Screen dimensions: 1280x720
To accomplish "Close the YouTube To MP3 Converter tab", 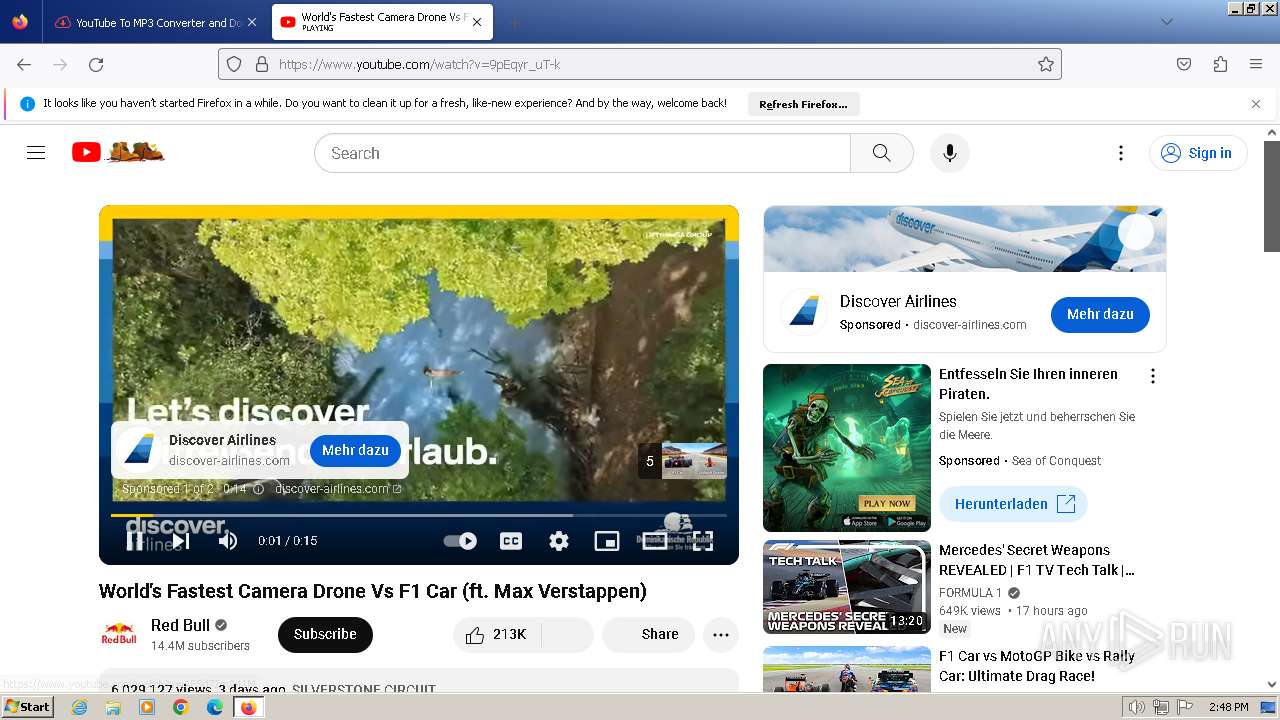I will coord(251,22).
